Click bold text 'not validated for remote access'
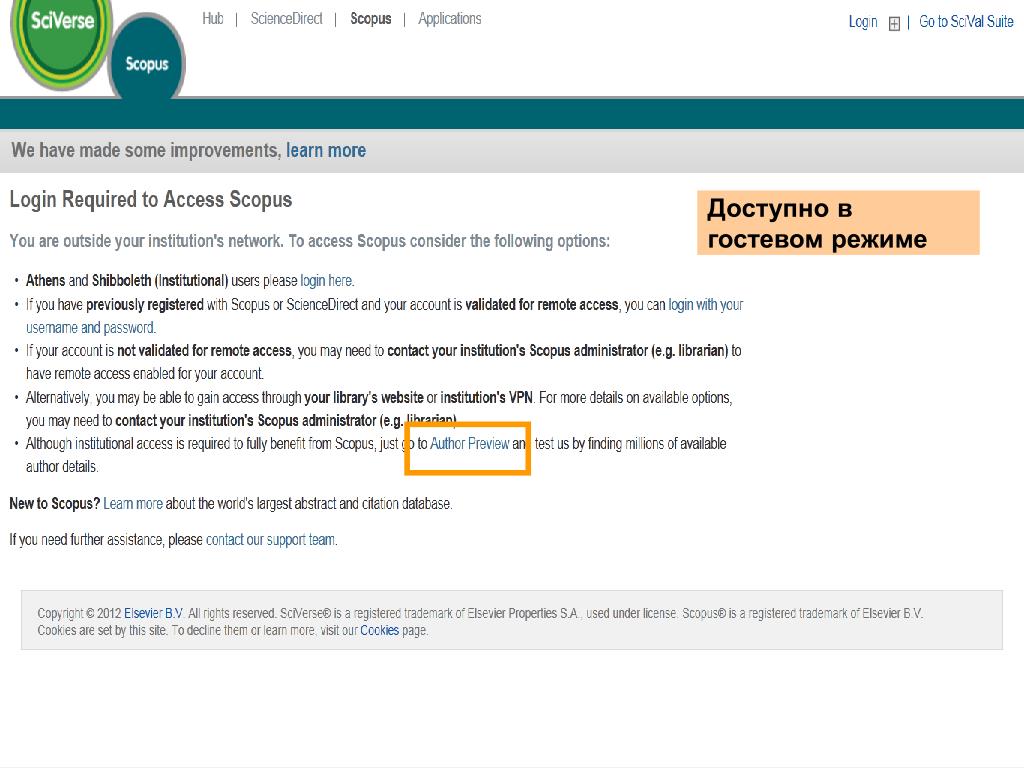This screenshot has height=768, width=1024. [204, 351]
